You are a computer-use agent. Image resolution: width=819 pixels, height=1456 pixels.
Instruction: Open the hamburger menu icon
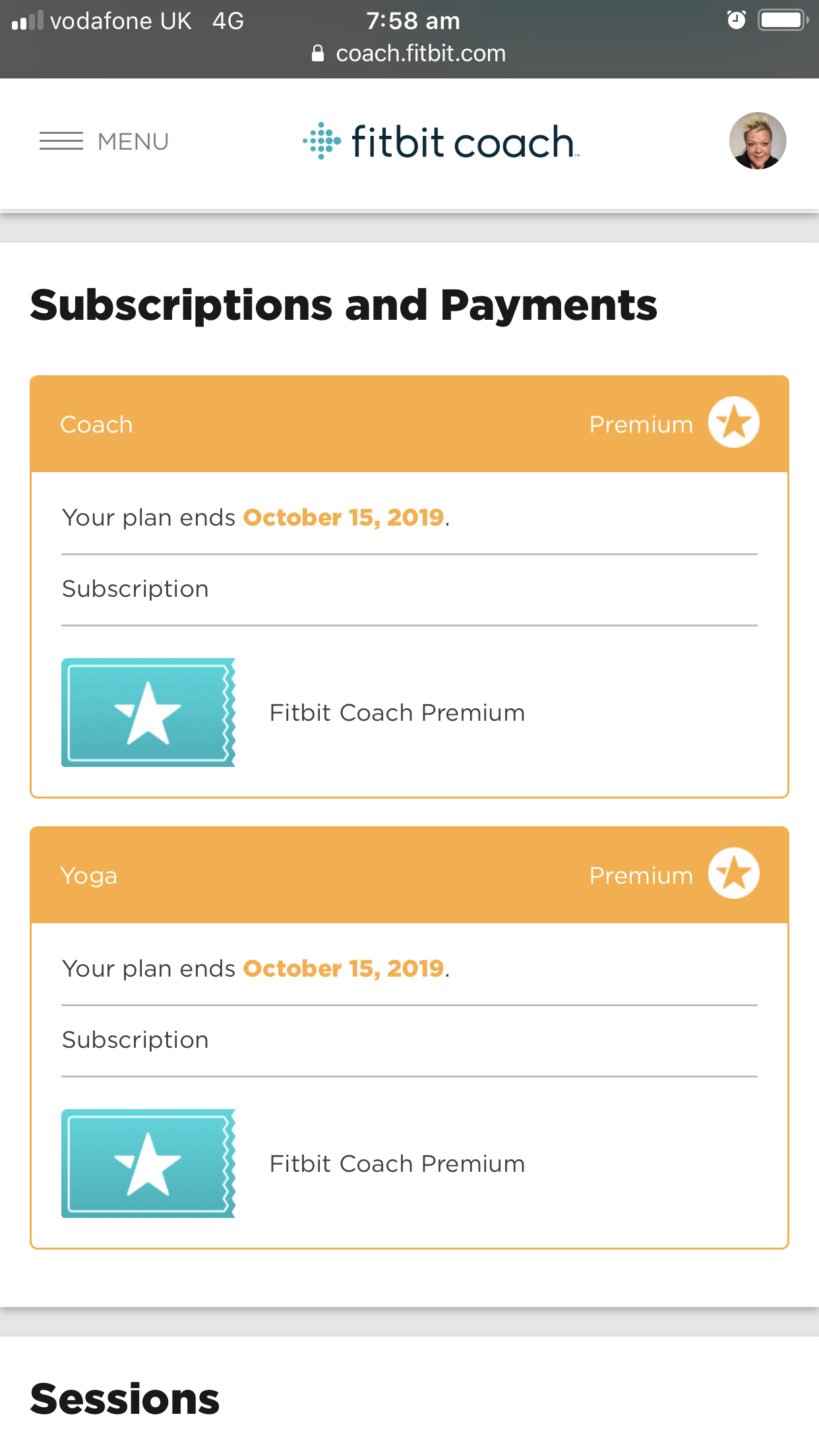tap(61, 141)
